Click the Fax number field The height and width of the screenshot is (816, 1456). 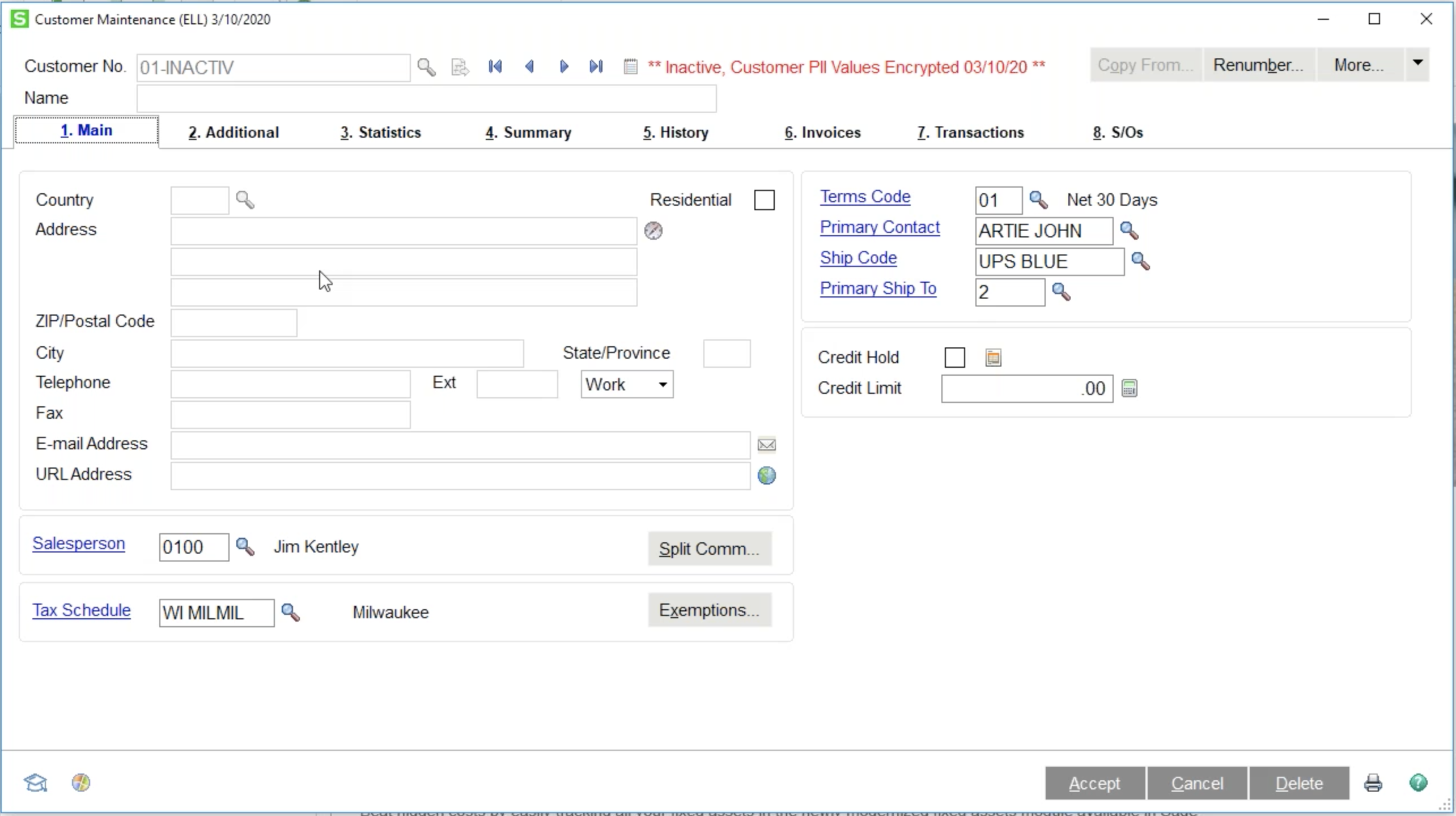(290, 415)
